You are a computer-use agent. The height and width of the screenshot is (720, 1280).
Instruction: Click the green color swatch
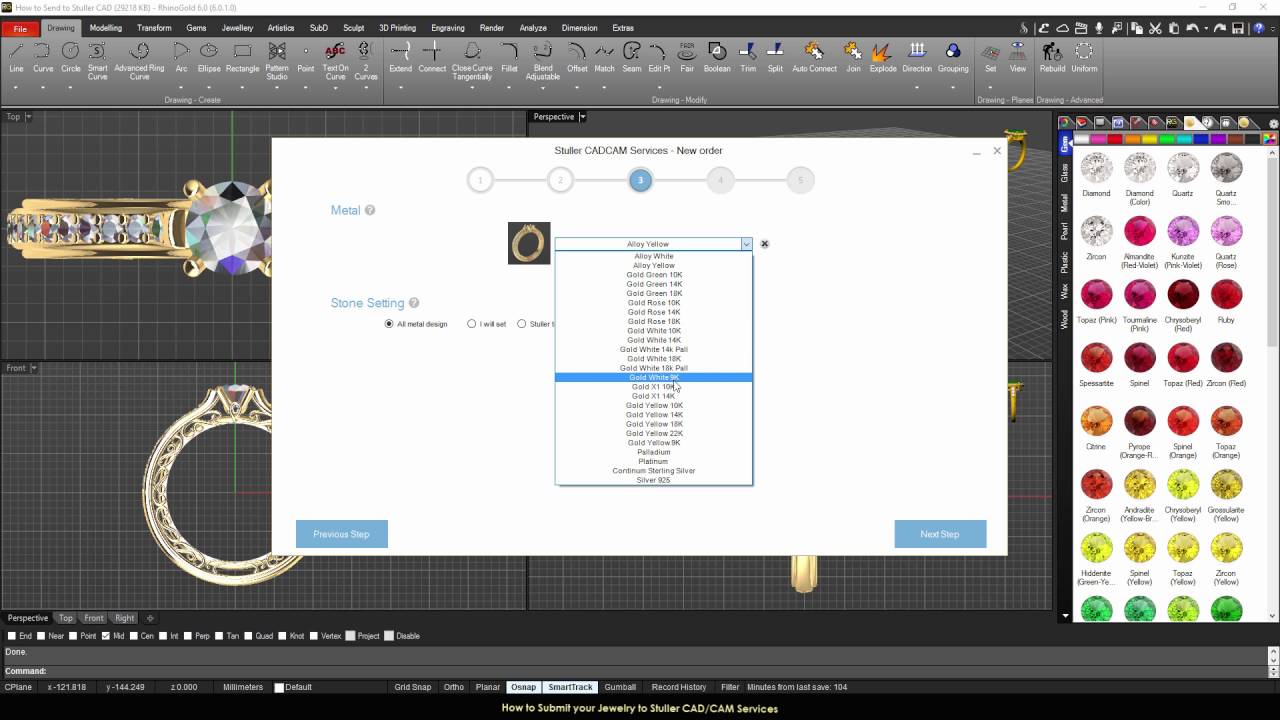point(1167,139)
